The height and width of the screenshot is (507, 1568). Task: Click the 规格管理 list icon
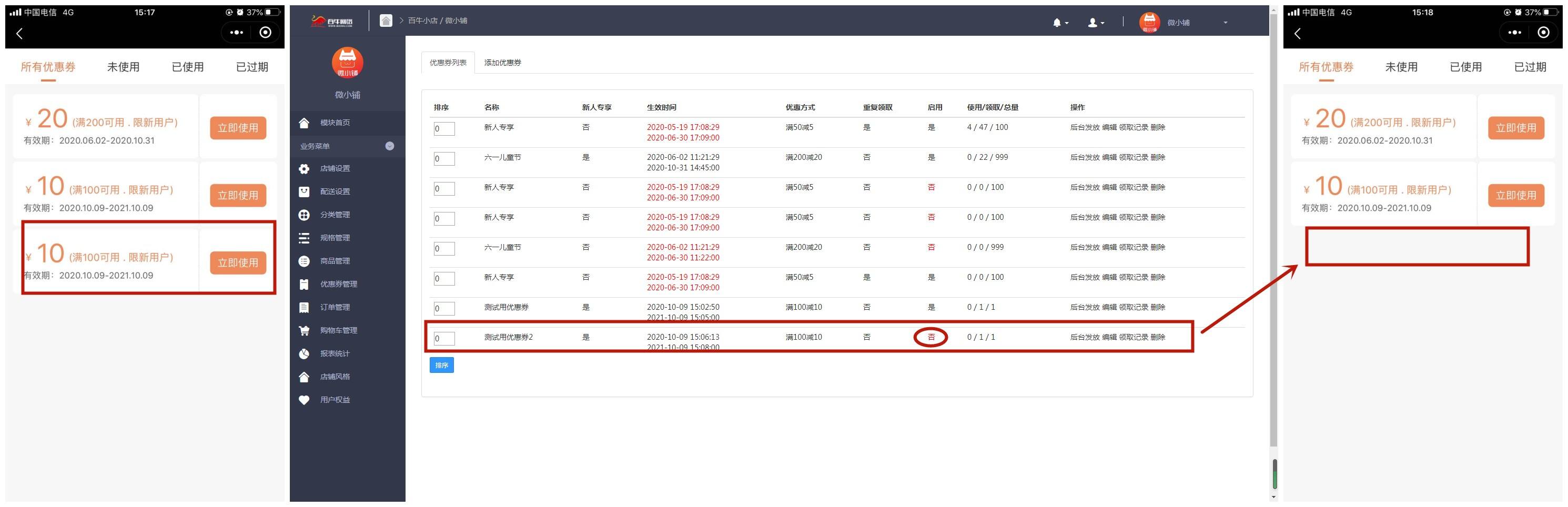pos(305,238)
